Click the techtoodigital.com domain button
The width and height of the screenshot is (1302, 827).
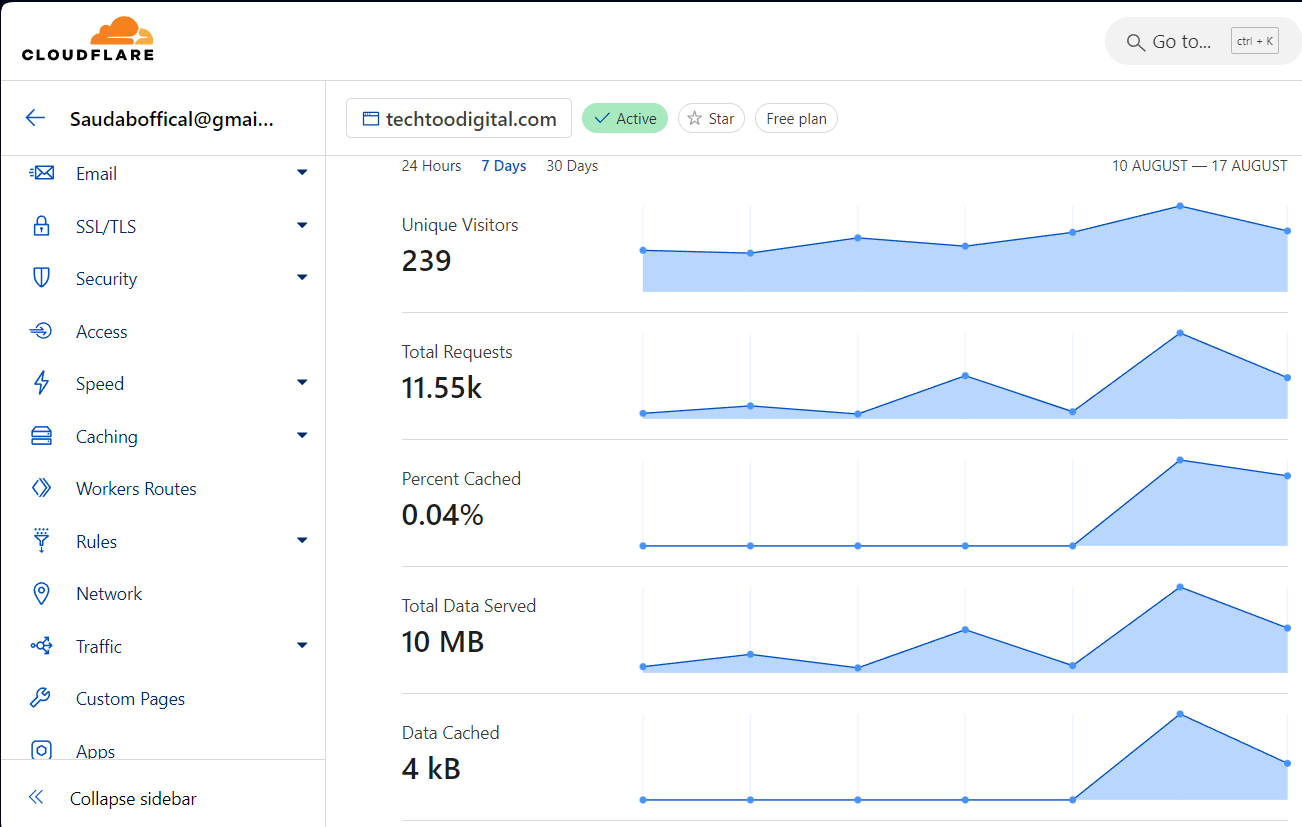459,118
